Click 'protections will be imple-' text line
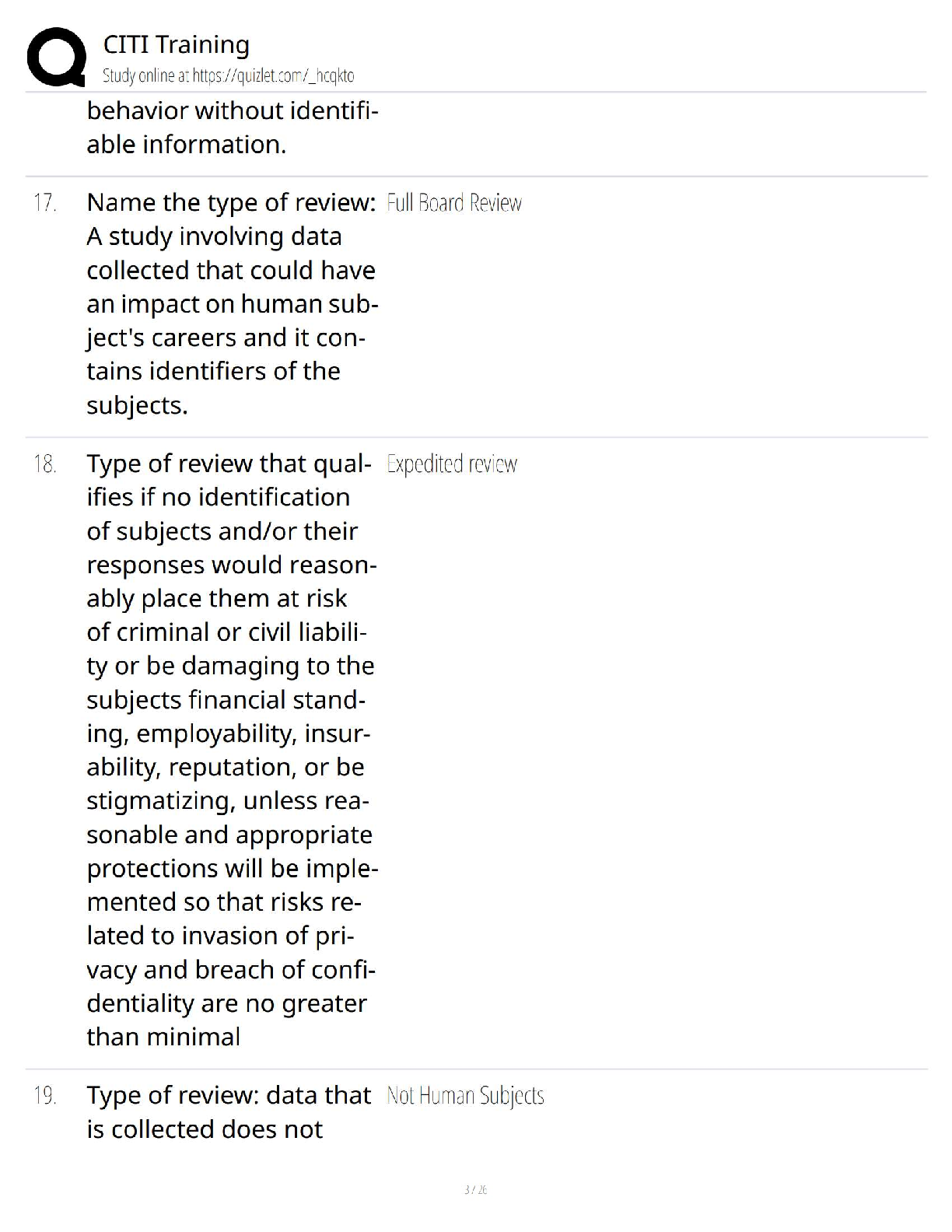The width and height of the screenshot is (952, 1232). tap(233, 868)
